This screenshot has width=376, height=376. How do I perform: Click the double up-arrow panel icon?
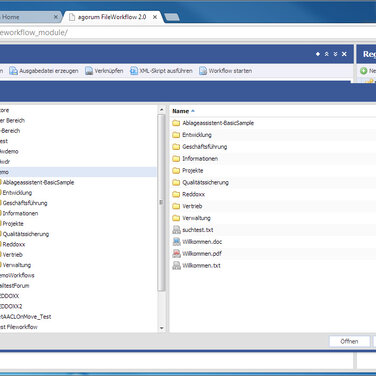[327, 54]
